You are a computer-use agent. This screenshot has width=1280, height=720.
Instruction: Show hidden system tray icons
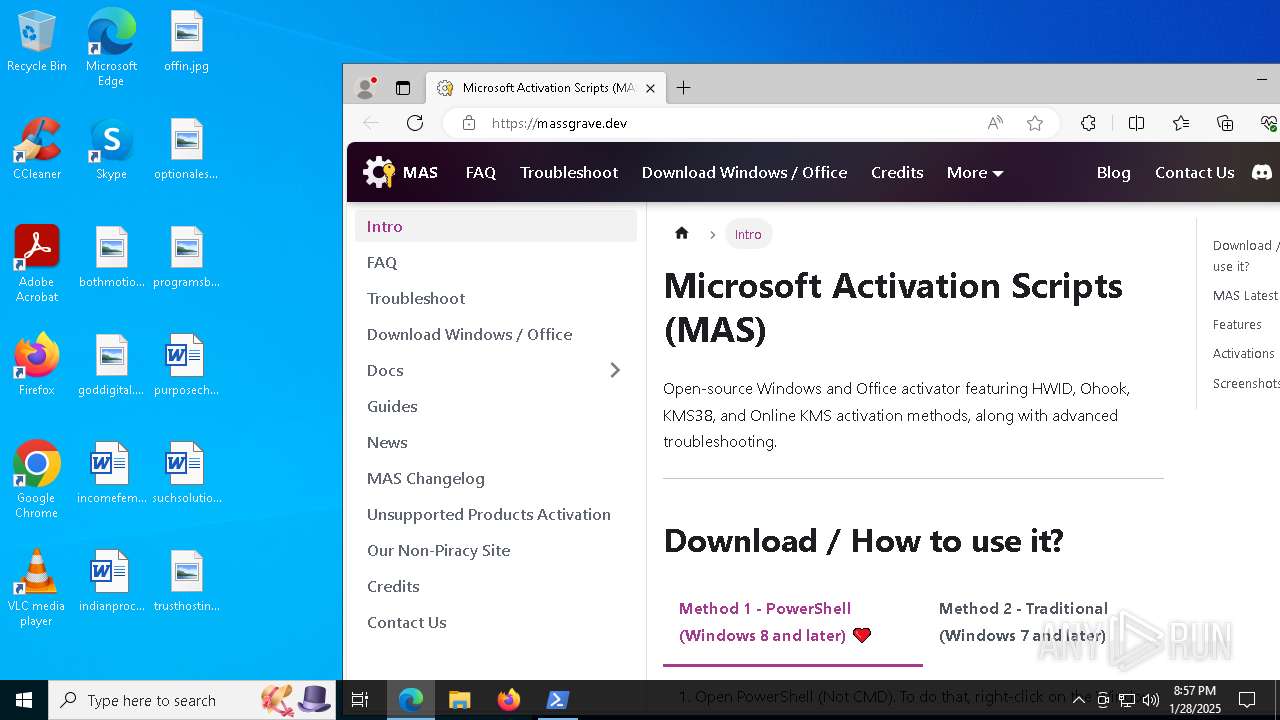pyautogui.click(x=1078, y=700)
